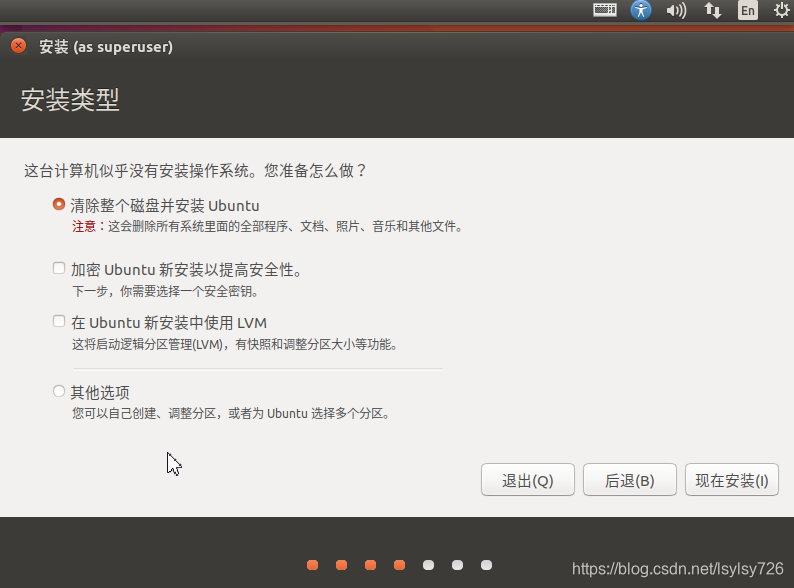The image size is (794, 588).
Task: Click the 您可以自己创建、调整分区 description
Action: click(x=231, y=413)
